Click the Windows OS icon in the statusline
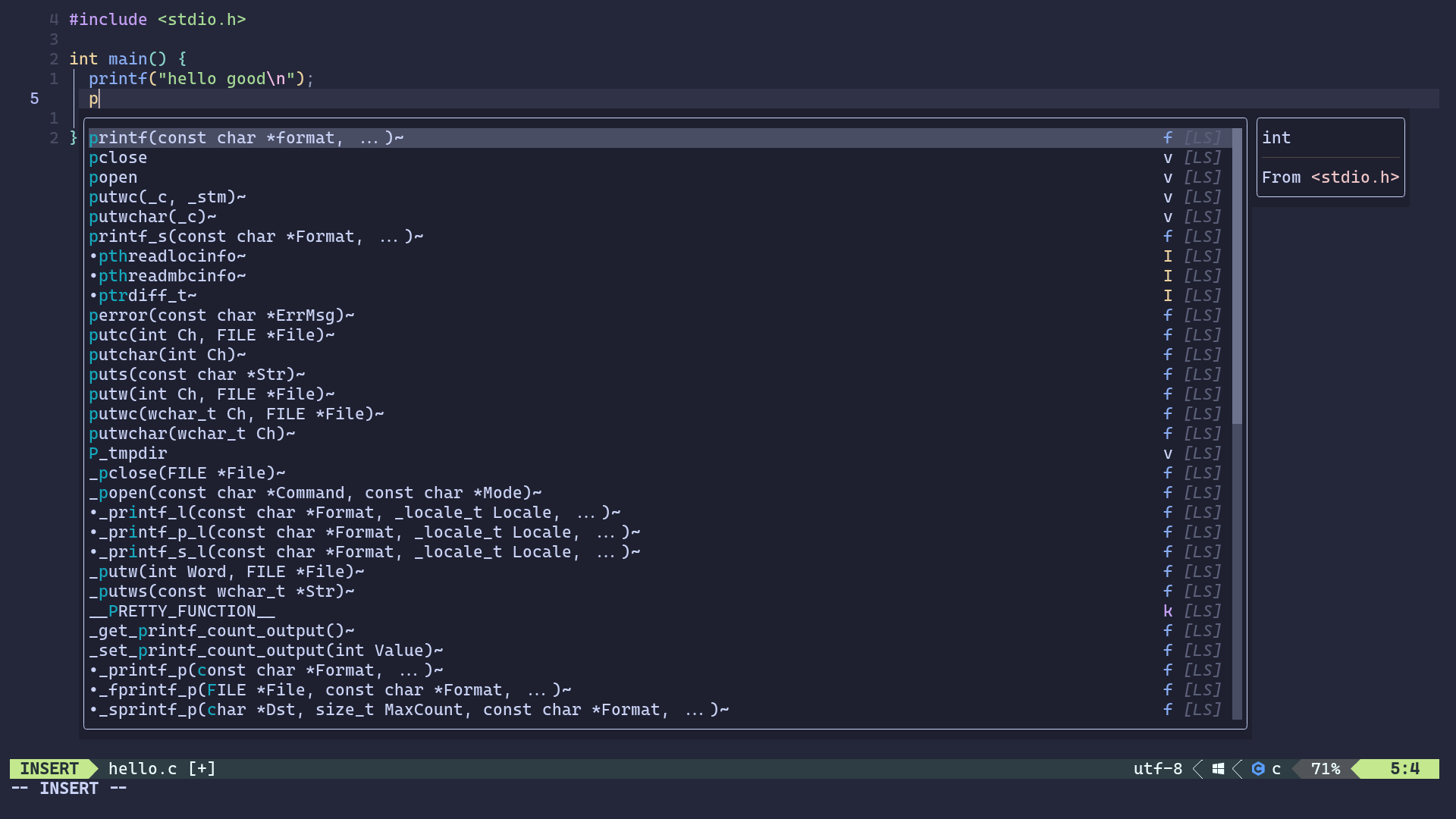Screen dimensions: 1456x819 click(1218, 768)
